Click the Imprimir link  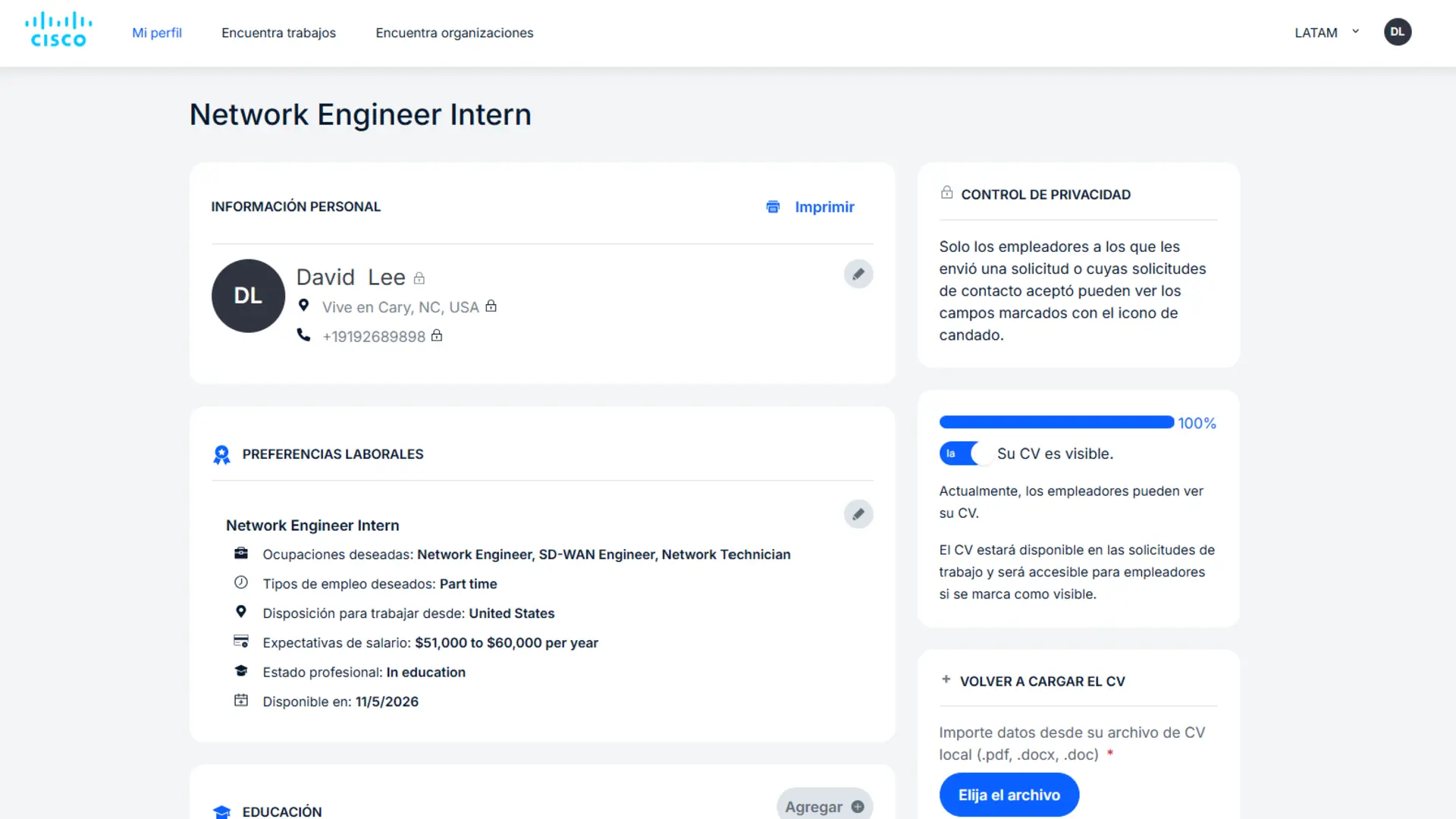tap(824, 207)
